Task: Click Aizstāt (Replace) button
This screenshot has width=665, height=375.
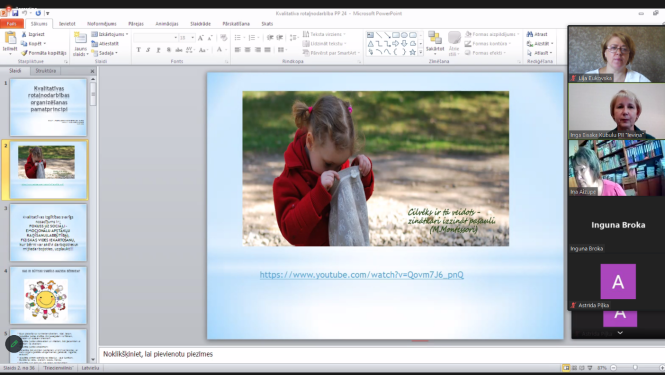Action: tap(539, 43)
